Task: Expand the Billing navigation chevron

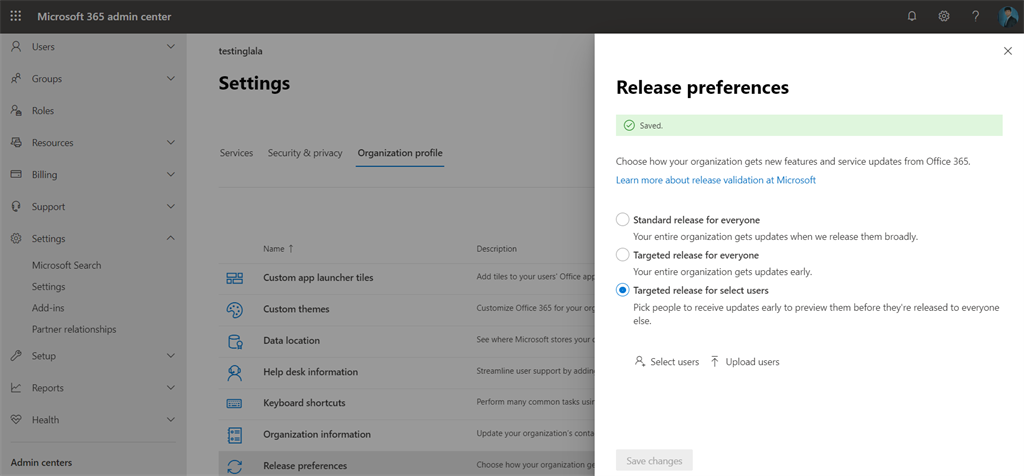Action: pos(171,175)
